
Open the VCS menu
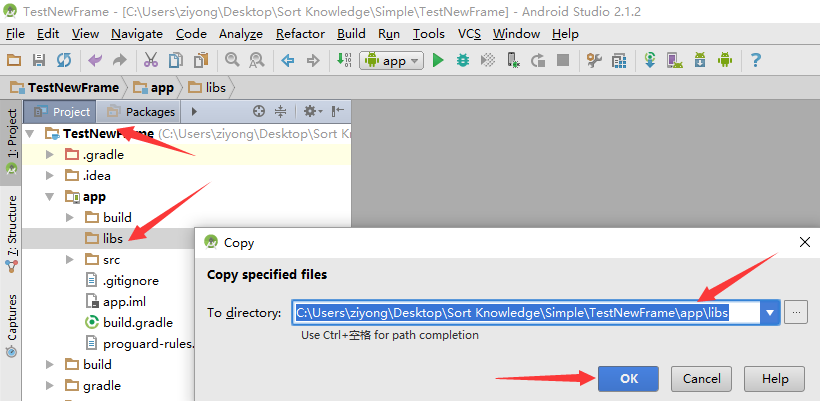pyautogui.click(x=469, y=34)
